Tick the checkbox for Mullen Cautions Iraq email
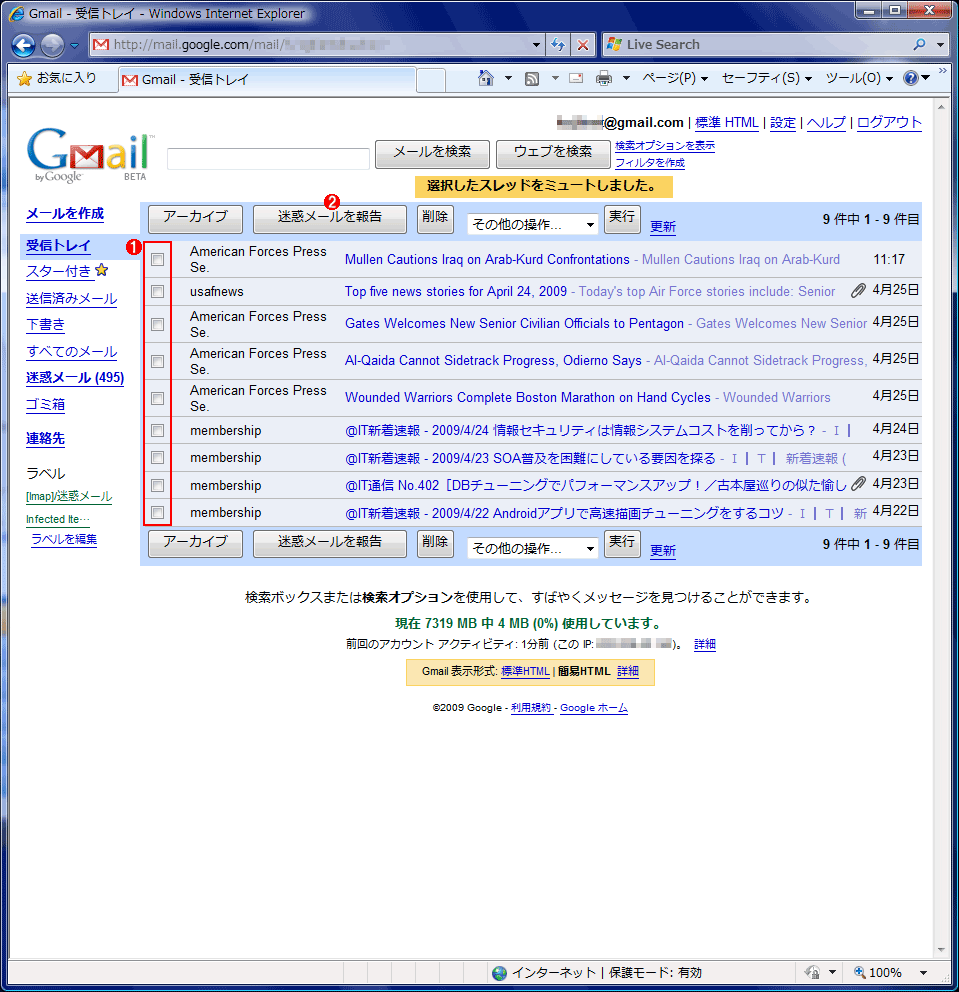959x992 pixels. (158, 259)
